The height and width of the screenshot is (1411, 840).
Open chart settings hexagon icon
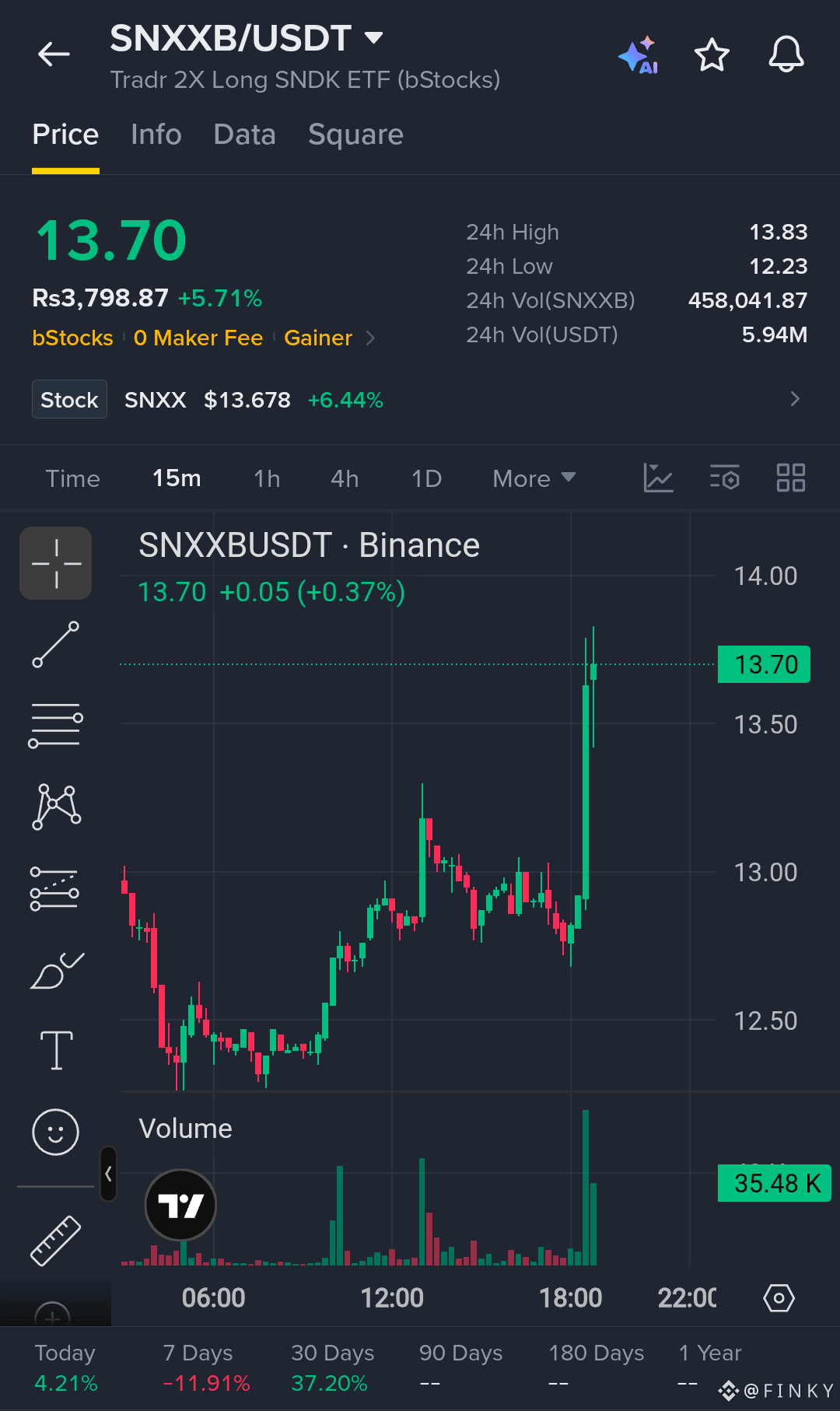click(779, 1297)
